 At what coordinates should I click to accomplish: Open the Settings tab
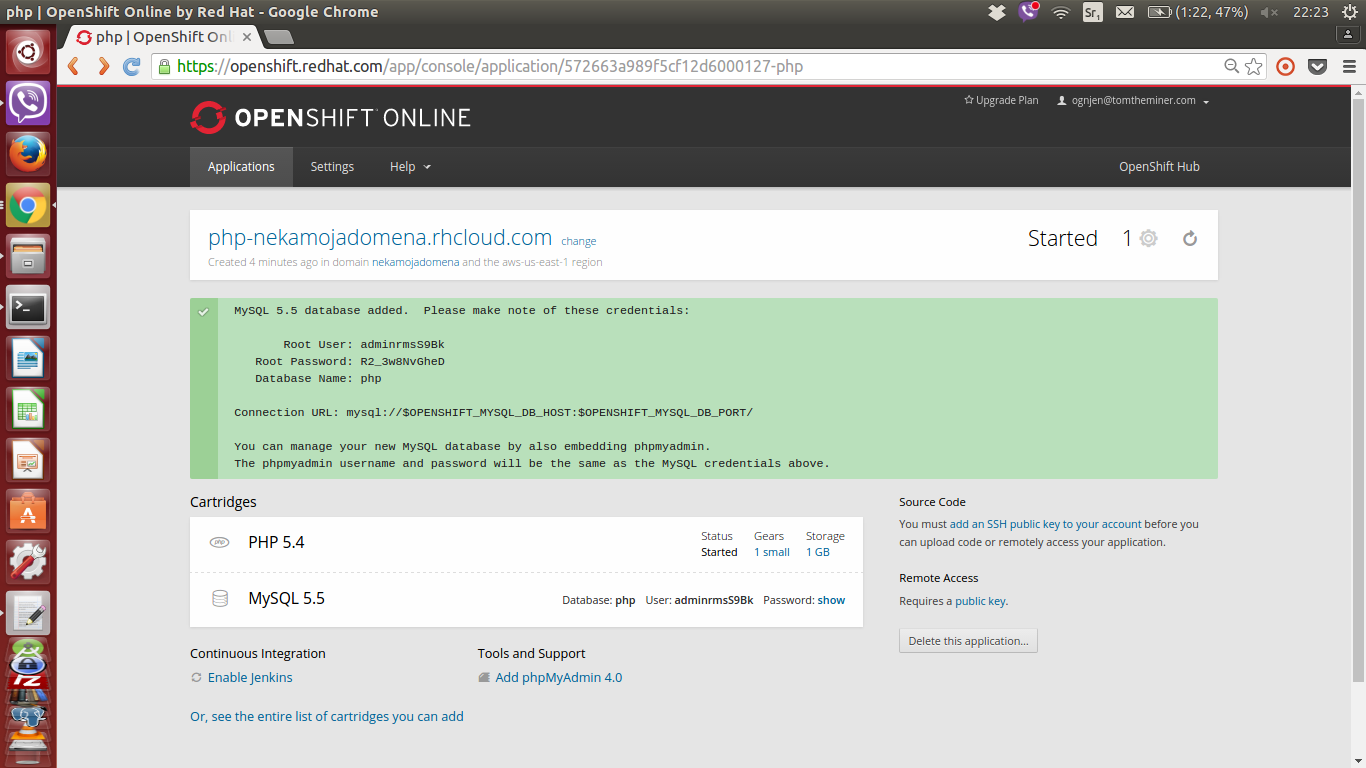[x=332, y=167]
